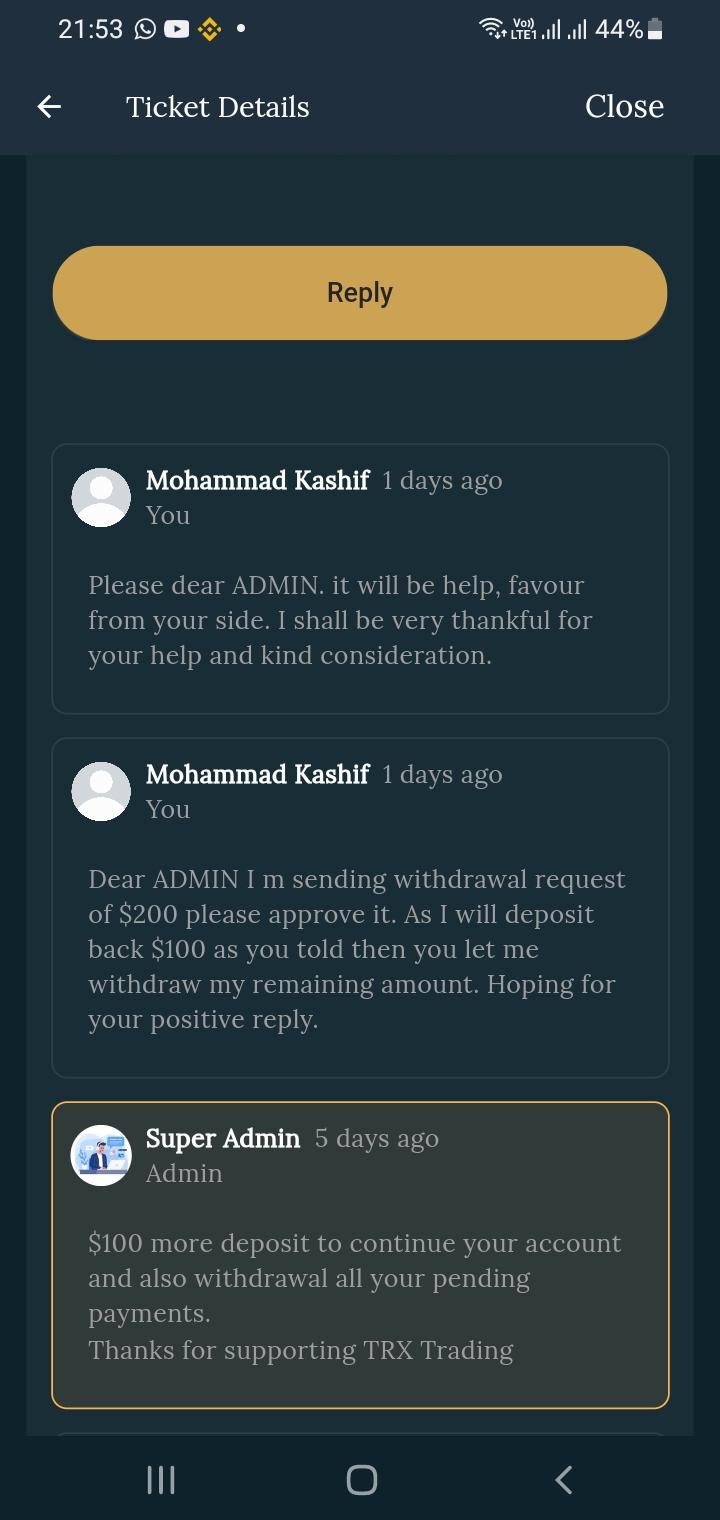Tap the back arrow in header
The width and height of the screenshot is (720, 1520).
point(49,107)
